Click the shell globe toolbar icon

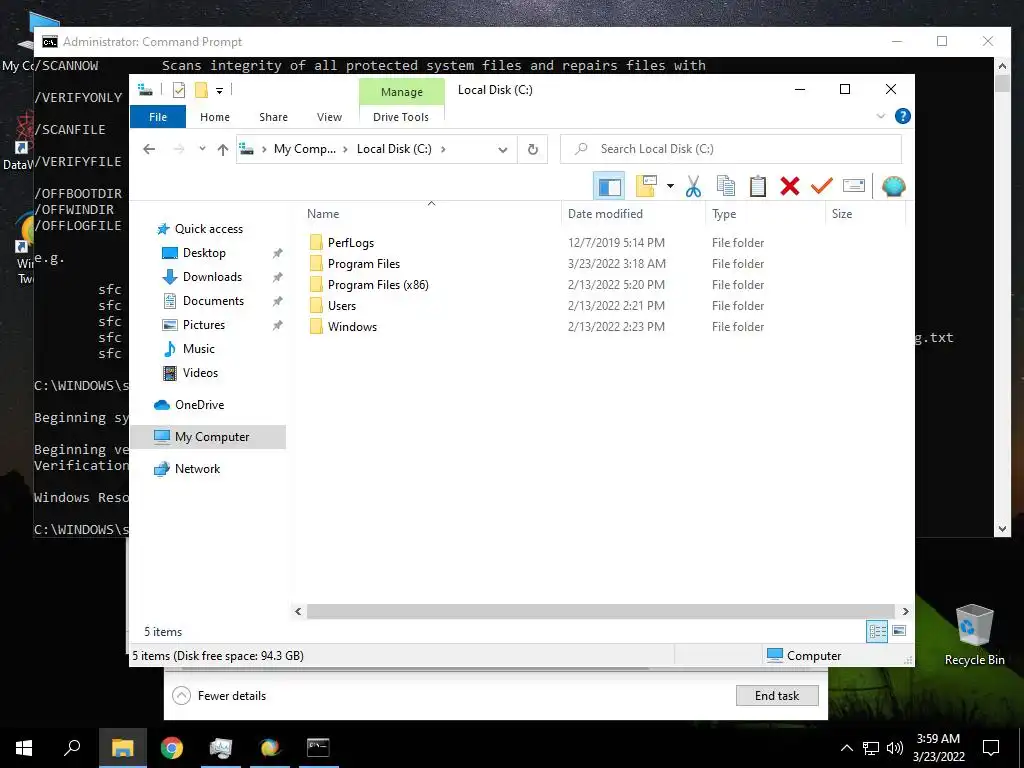click(893, 186)
